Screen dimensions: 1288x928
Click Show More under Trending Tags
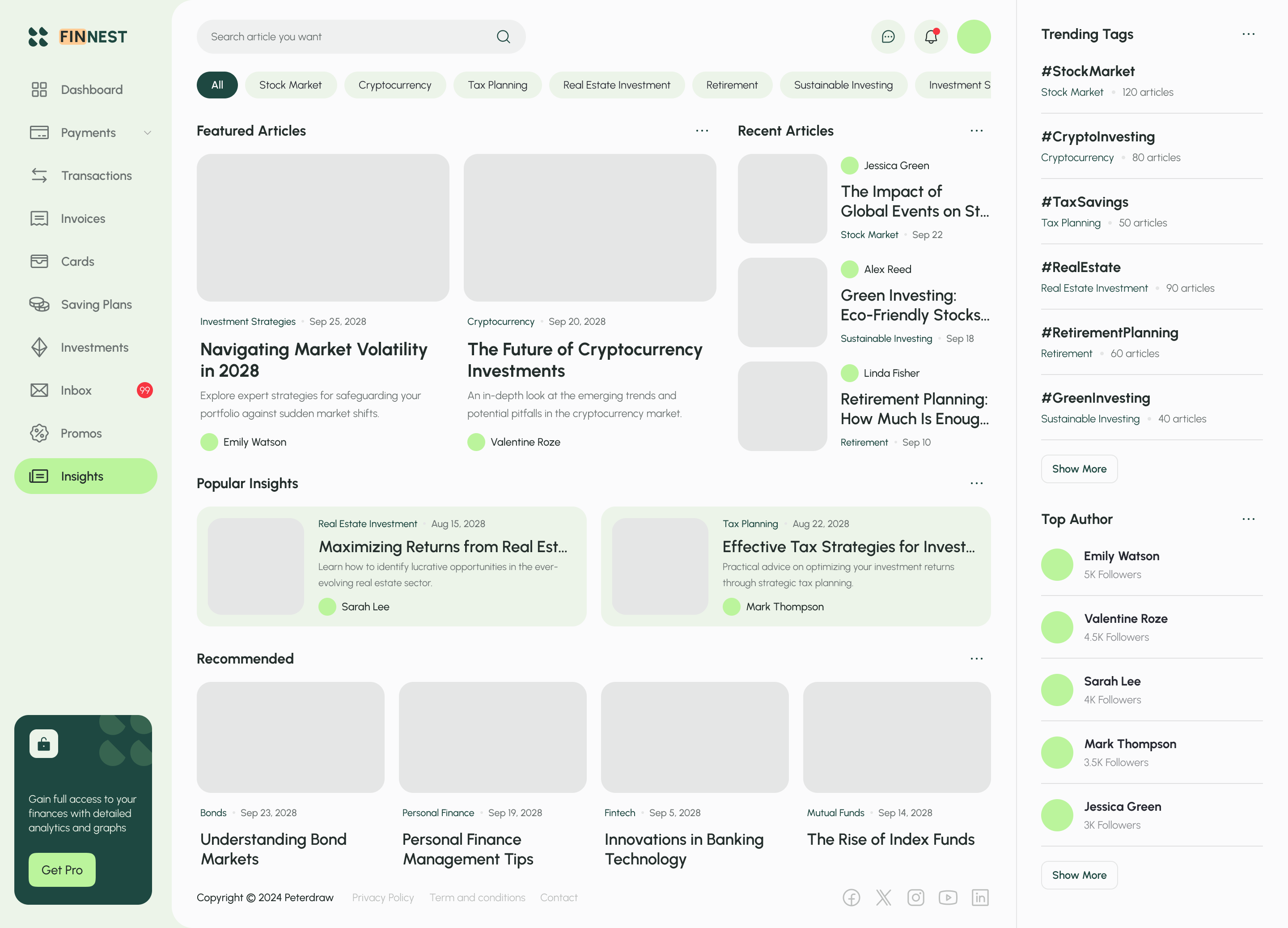pyautogui.click(x=1079, y=469)
